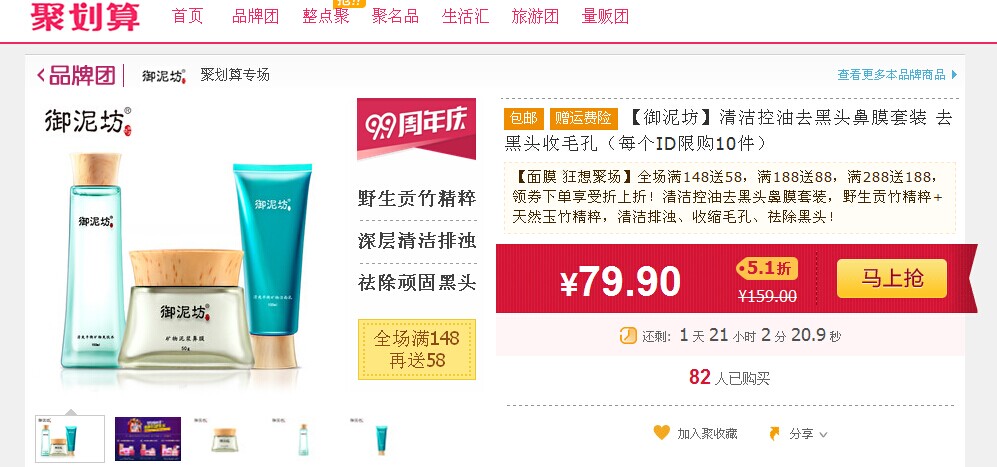Open the 旅游团 nav item
The image size is (997, 467).
click(x=535, y=17)
